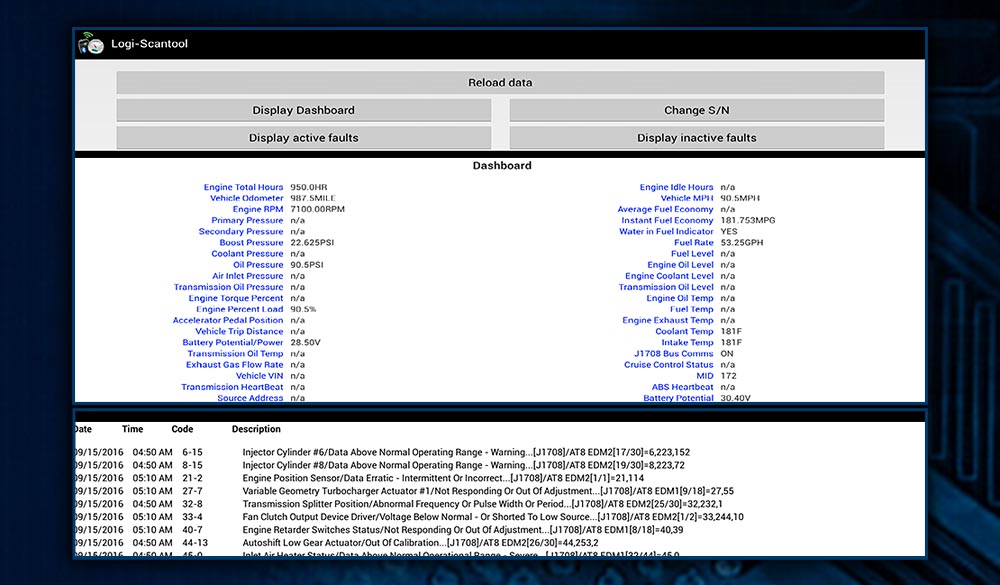Select the Exhaust Gas Flow Rate label
Viewport: 1000px width, 585px height.
point(235,365)
